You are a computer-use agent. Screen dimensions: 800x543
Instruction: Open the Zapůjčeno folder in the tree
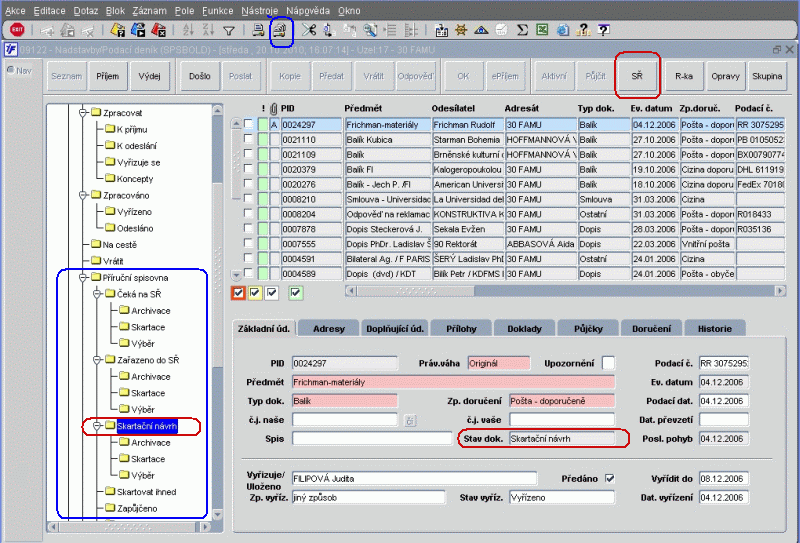(131, 508)
